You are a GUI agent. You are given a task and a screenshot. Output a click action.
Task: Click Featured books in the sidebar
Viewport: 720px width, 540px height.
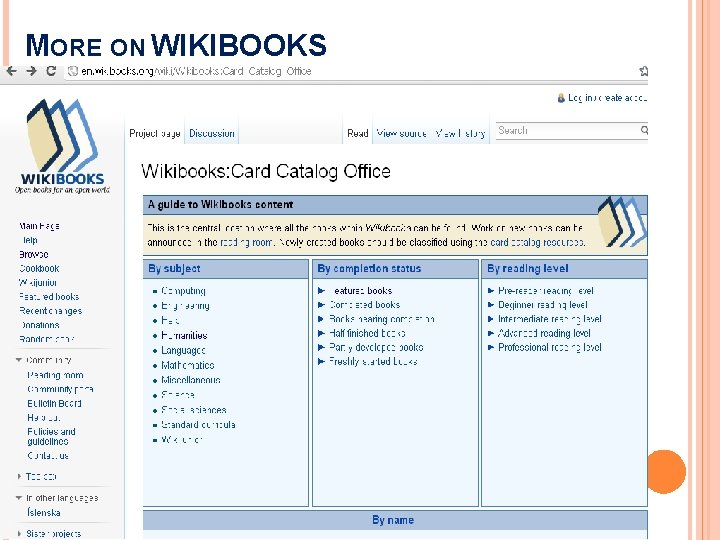(x=49, y=297)
